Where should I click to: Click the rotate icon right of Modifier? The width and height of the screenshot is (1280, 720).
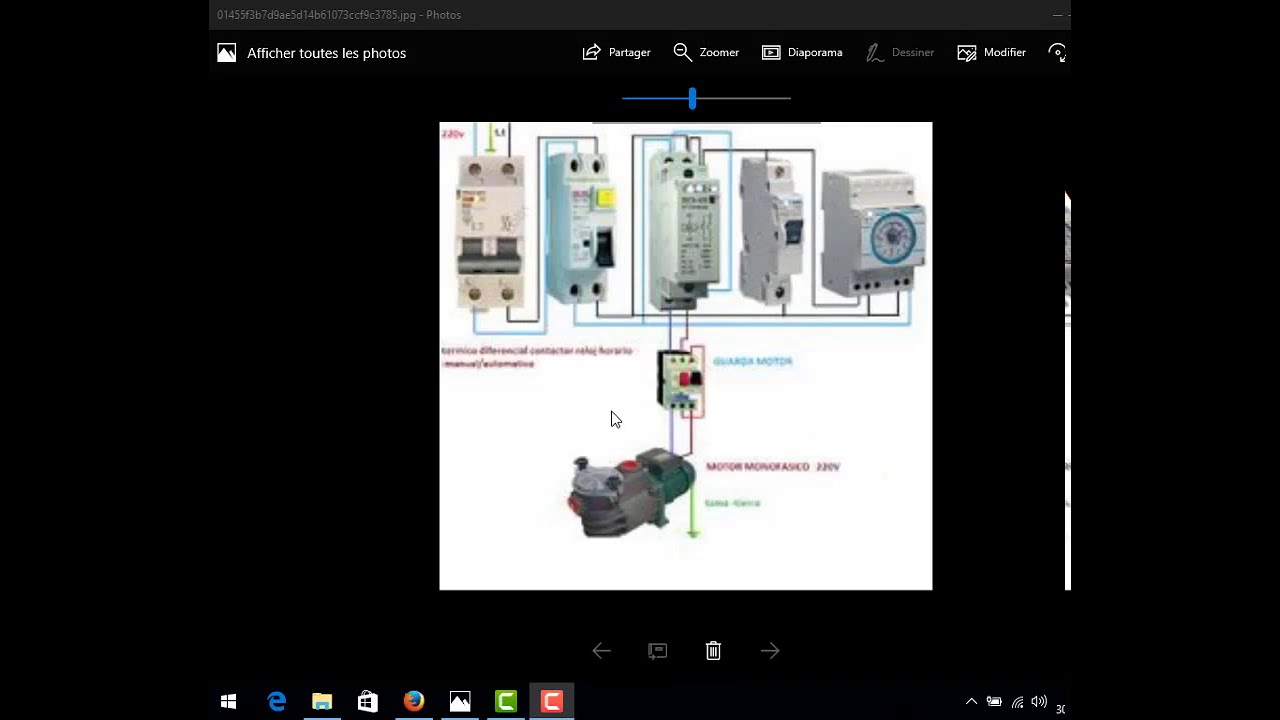1057,52
